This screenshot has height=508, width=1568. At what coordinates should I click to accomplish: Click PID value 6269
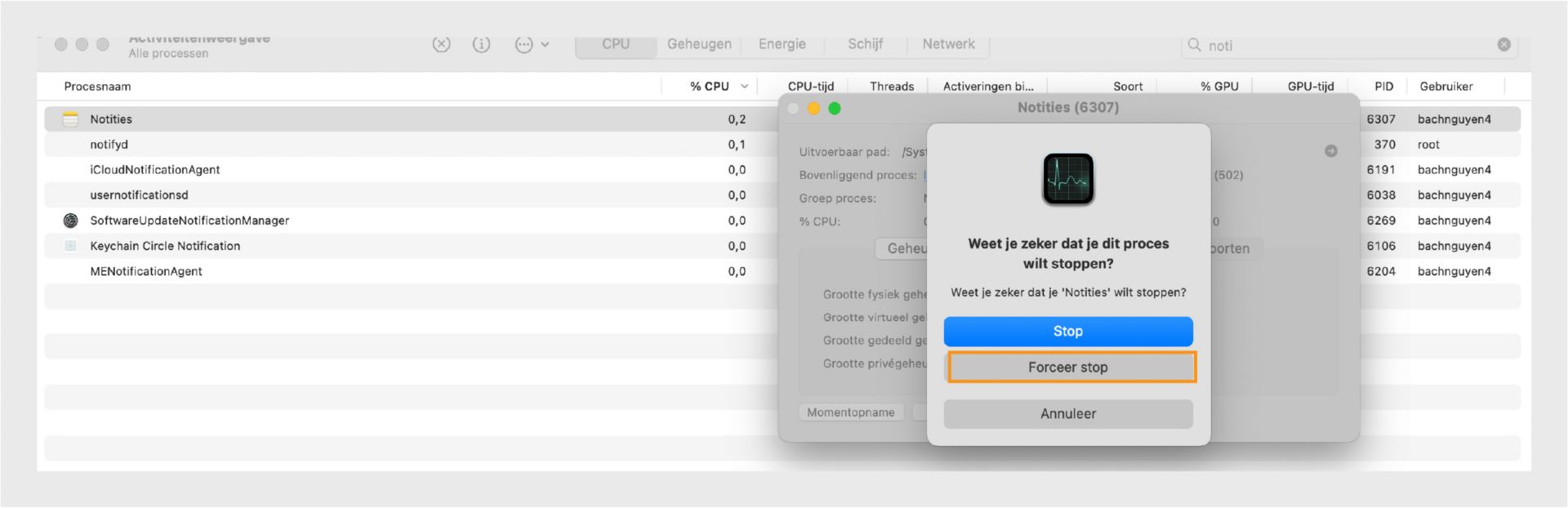[x=1381, y=221]
